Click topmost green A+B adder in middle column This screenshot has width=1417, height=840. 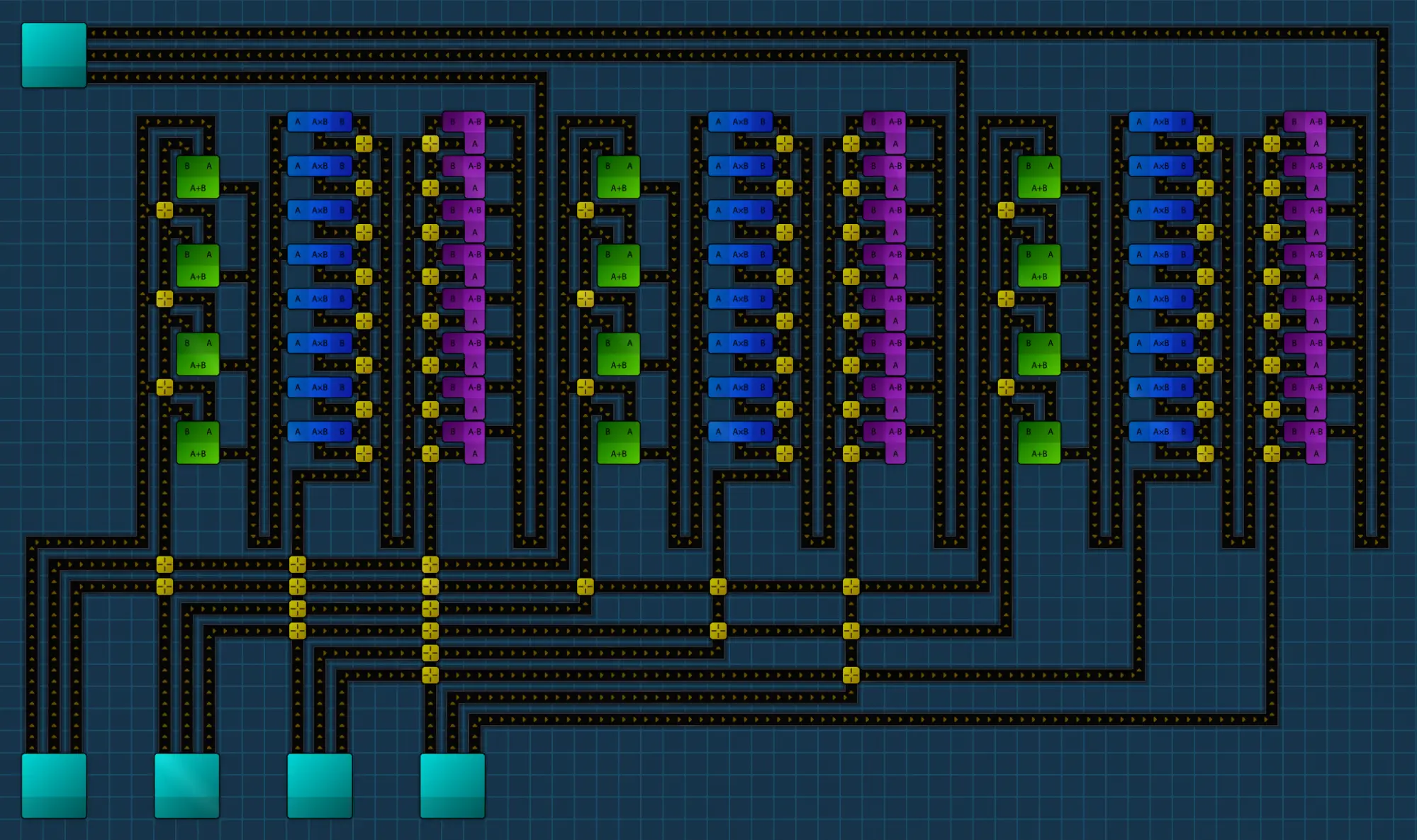pyautogui.click(x=619, y=177)
